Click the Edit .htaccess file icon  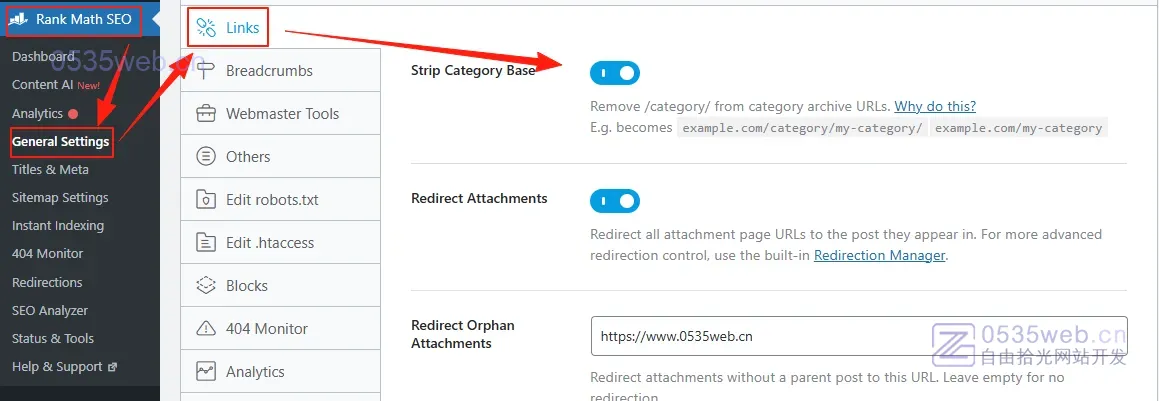pos(207,242)
